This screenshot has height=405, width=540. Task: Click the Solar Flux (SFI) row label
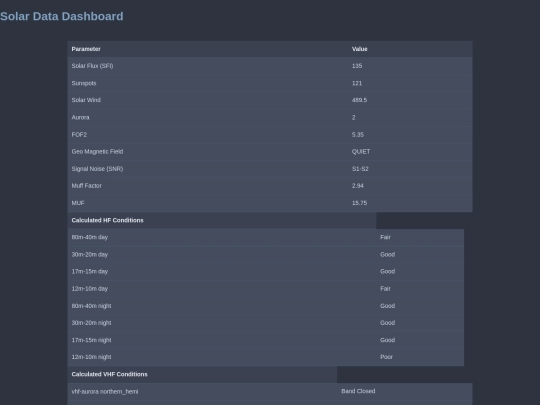point(92,66)
